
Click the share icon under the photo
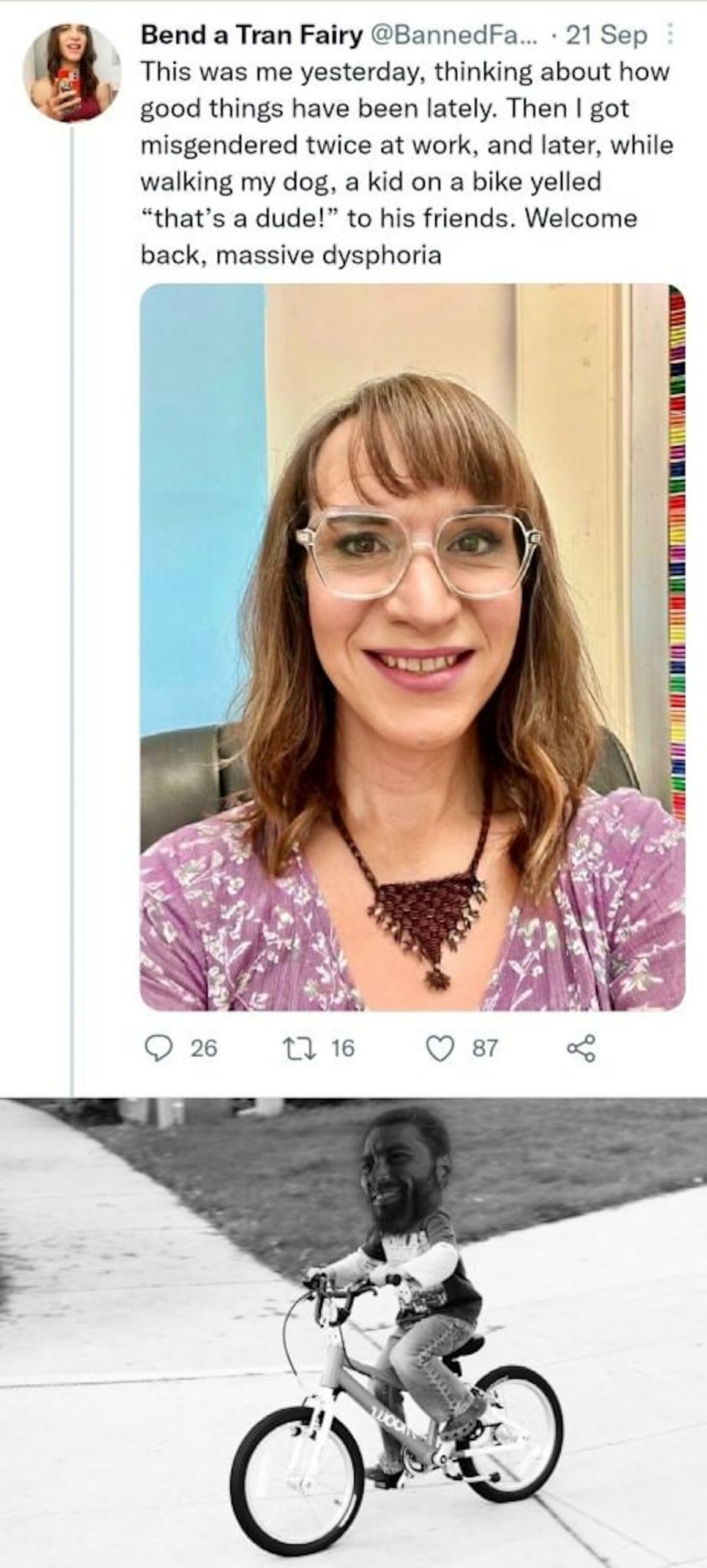(x=580, y=1048)
